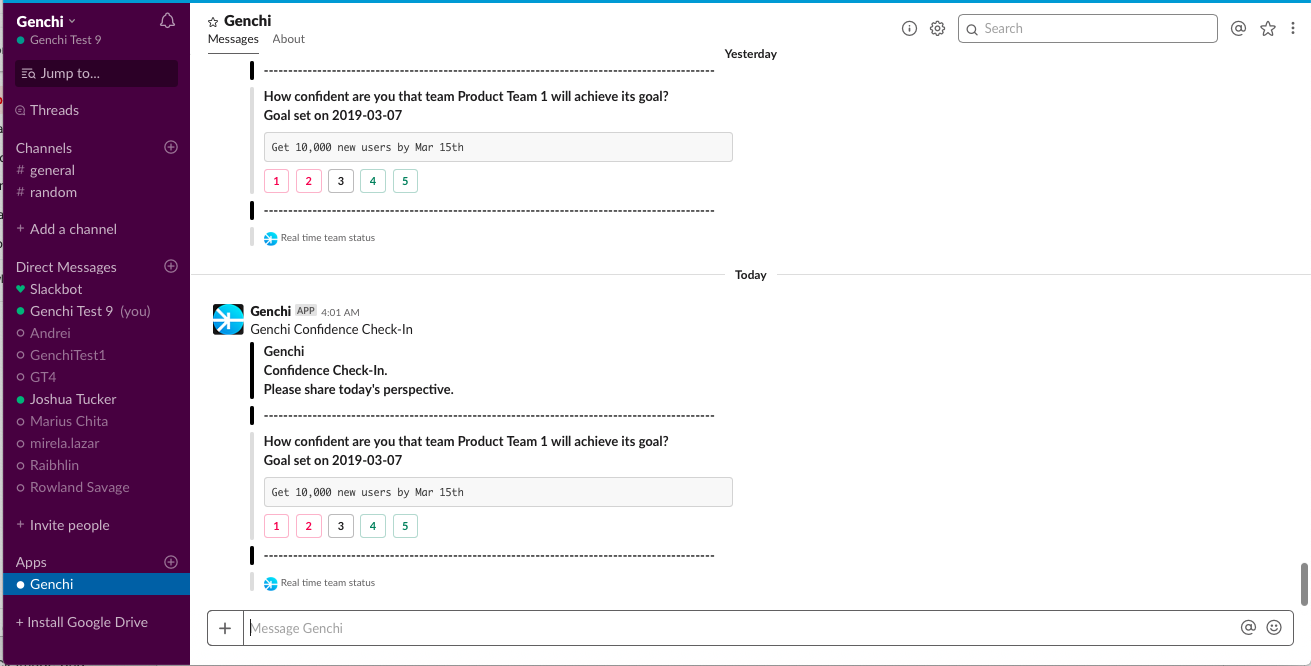Click Invite people link
The image size is (1311, 666).
click(x=69, y=525)
